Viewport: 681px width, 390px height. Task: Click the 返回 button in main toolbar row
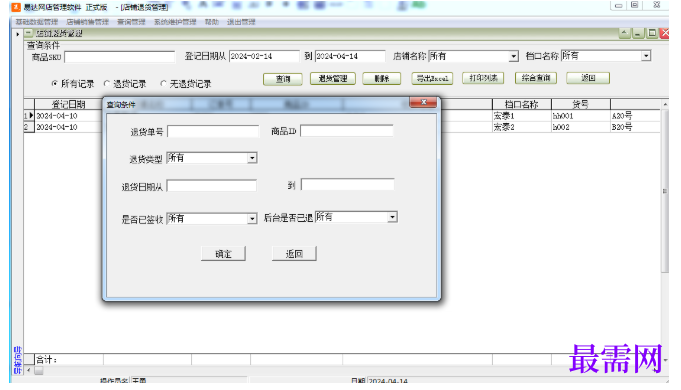pyautogui.click(x=588, y=78)
